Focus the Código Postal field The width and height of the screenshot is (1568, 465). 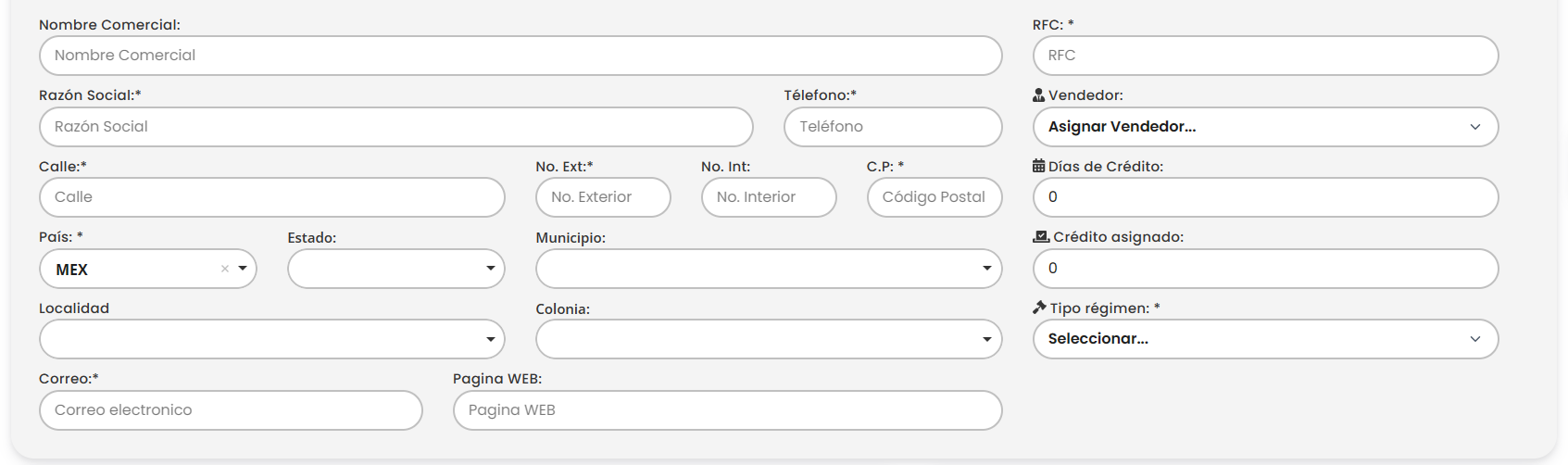click(934, 197)
